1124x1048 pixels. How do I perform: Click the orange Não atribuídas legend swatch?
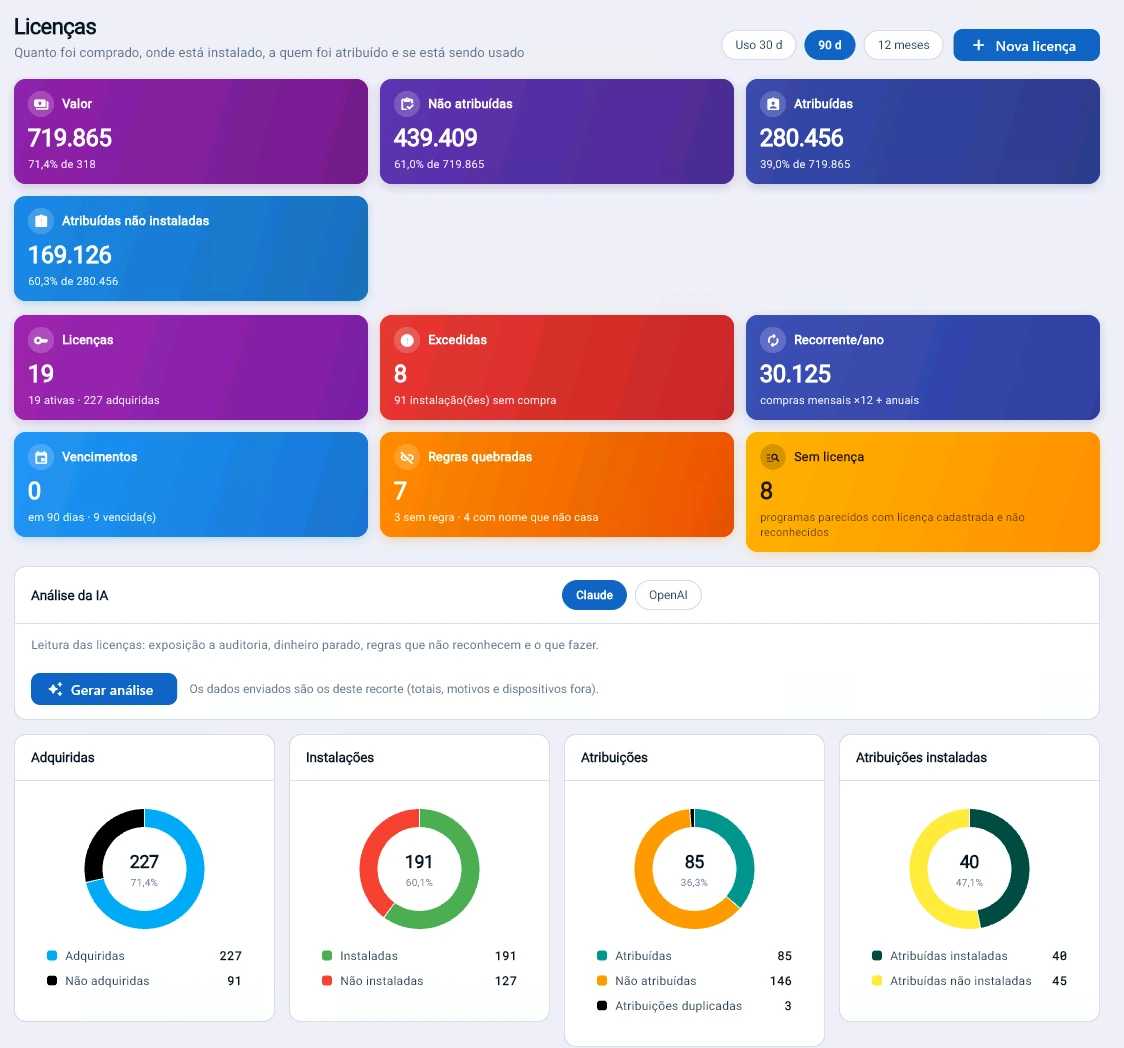click(x=602, y=981)
